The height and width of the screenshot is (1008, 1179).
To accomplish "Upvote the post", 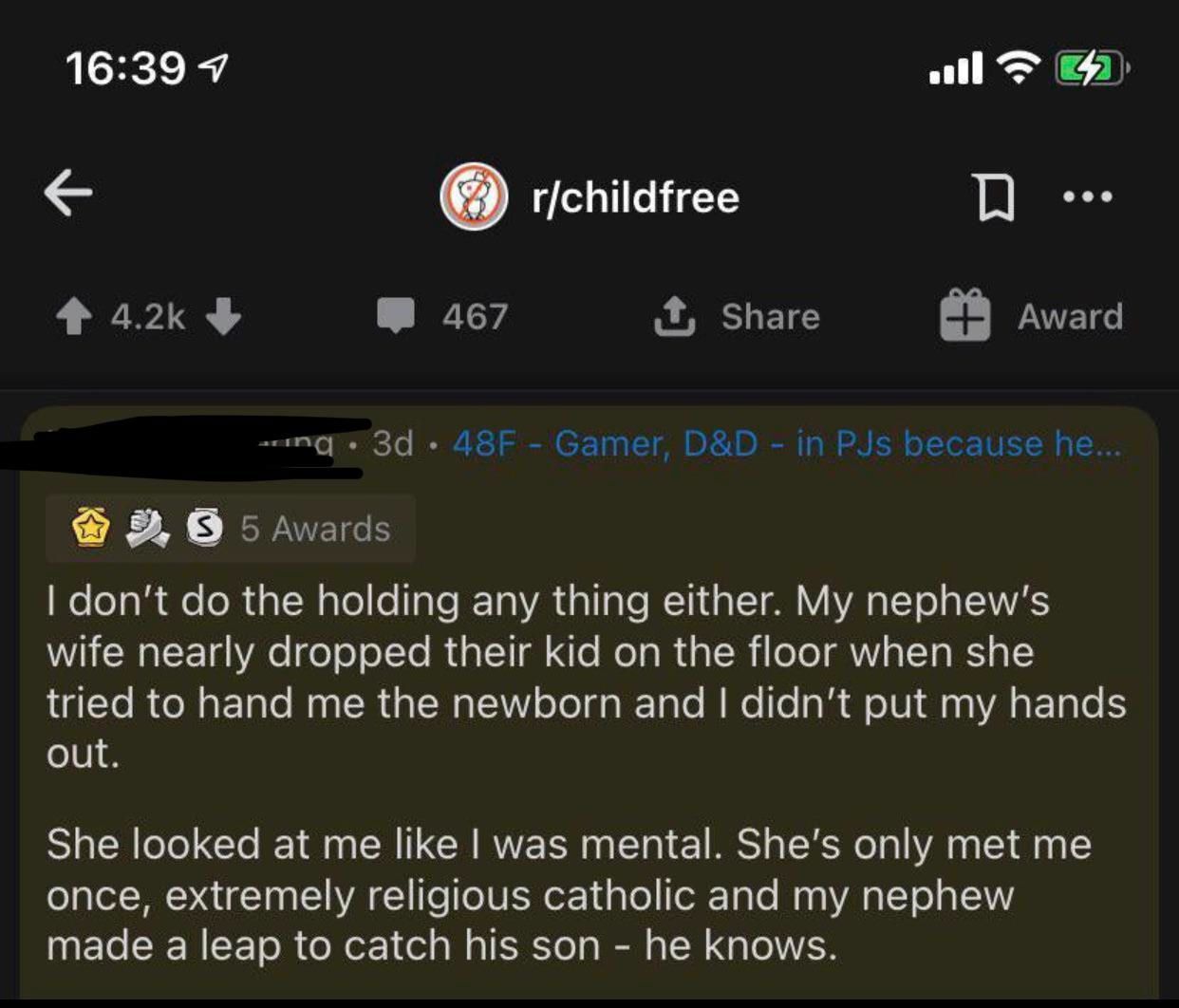I will (74, 317).
